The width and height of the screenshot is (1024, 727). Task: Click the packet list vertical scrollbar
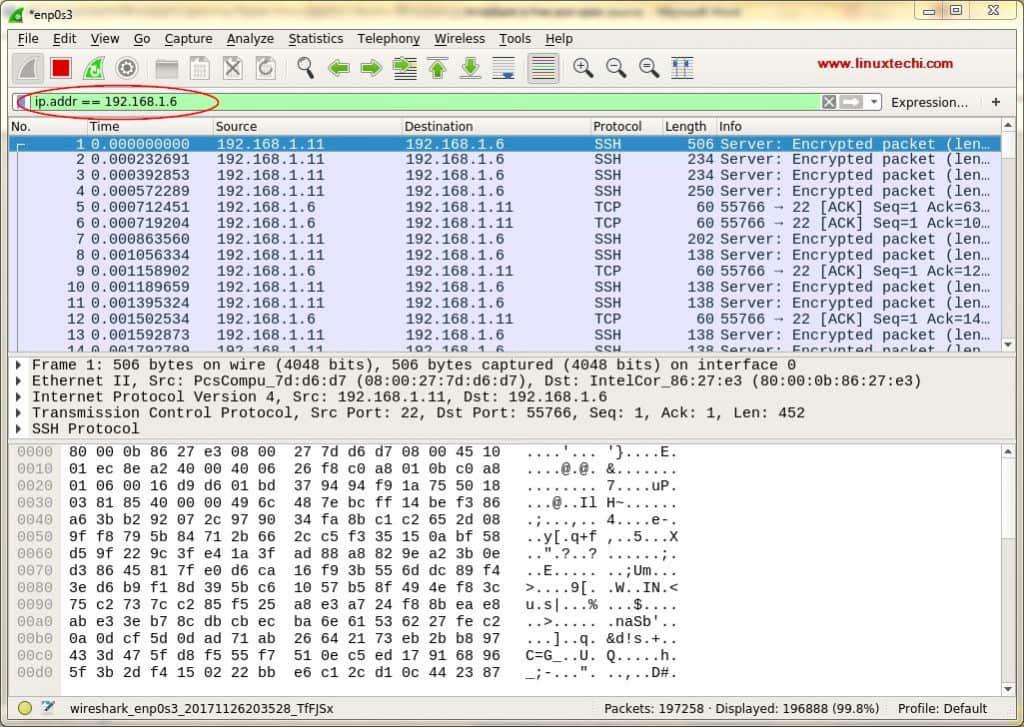(1009, 250)
